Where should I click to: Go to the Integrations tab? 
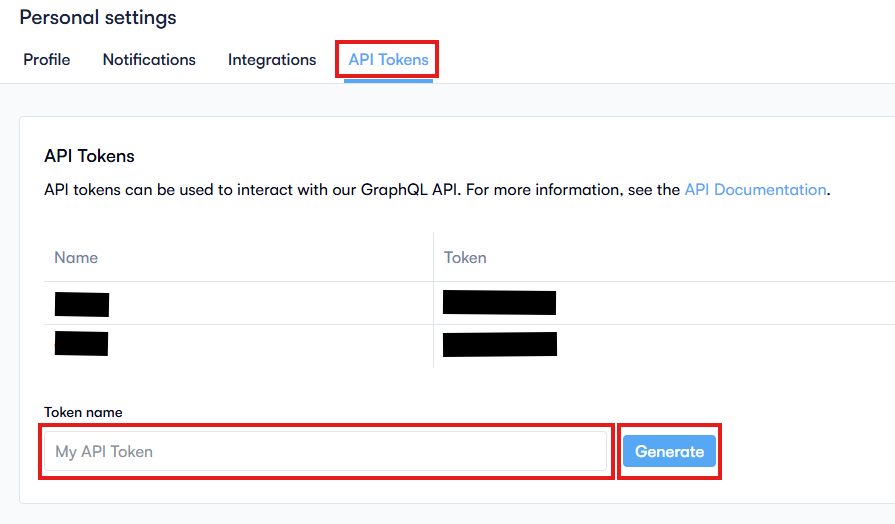click(272, 60)
